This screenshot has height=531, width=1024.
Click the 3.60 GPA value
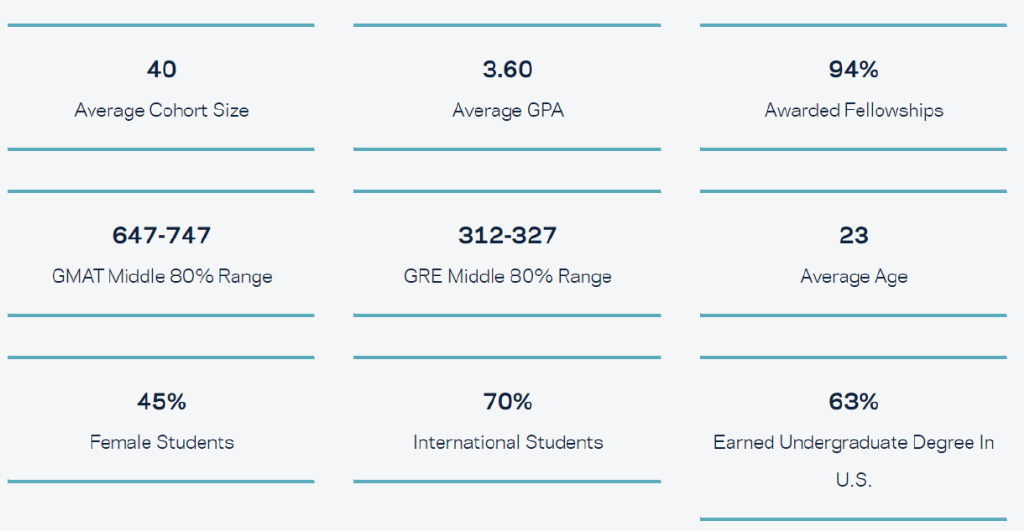tap(507, 69)
